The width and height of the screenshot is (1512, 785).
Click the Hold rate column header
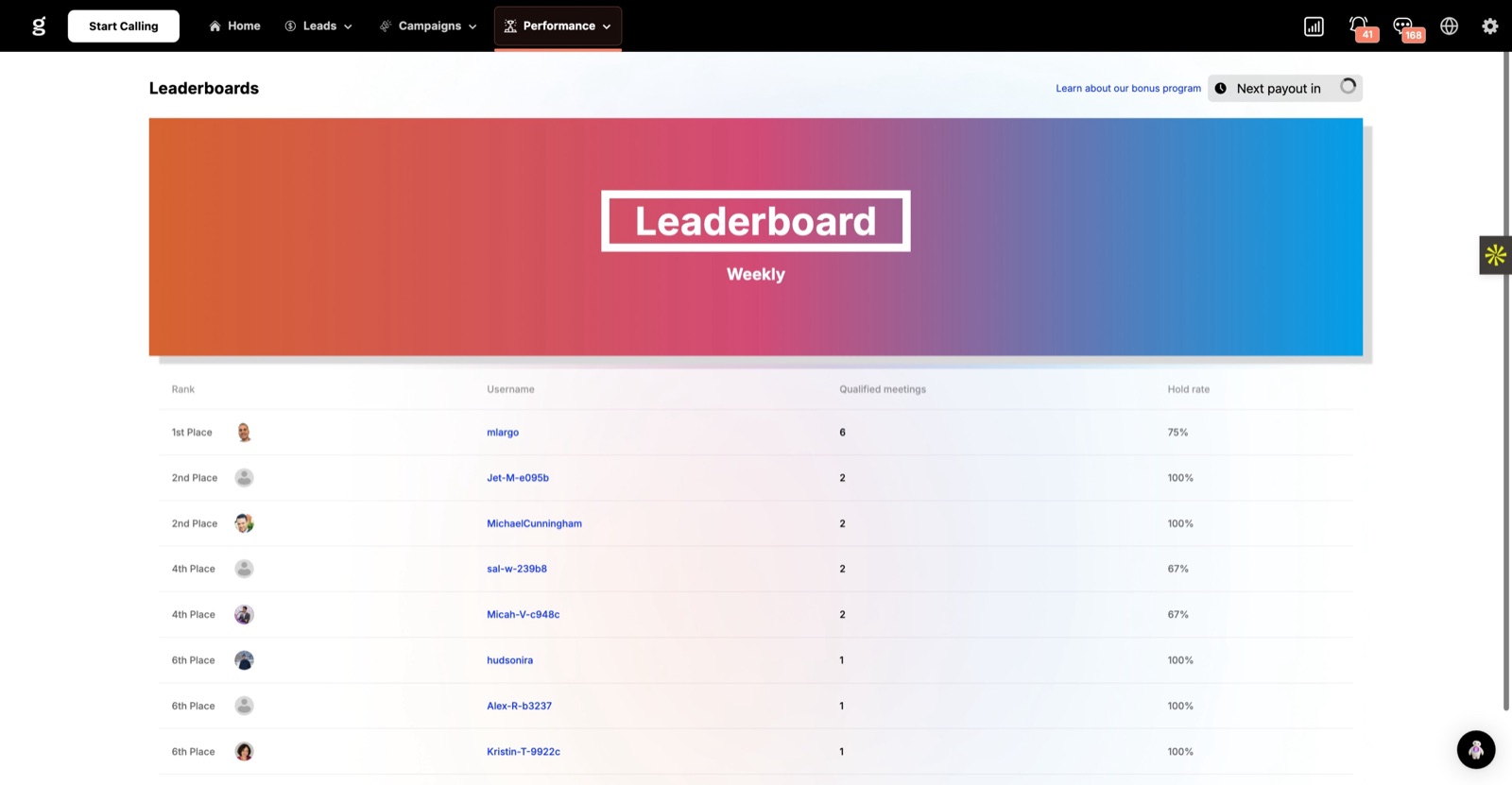tap(1188, 389)
